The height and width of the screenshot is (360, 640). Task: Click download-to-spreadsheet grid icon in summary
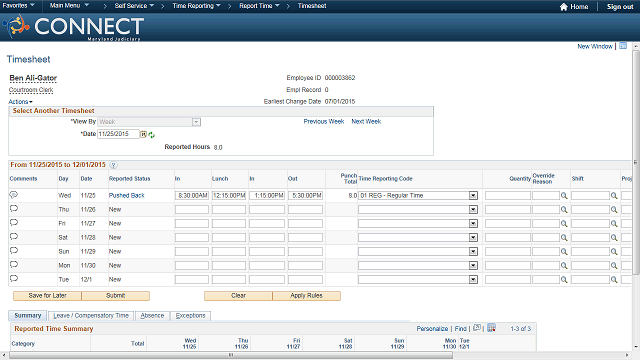491,328
